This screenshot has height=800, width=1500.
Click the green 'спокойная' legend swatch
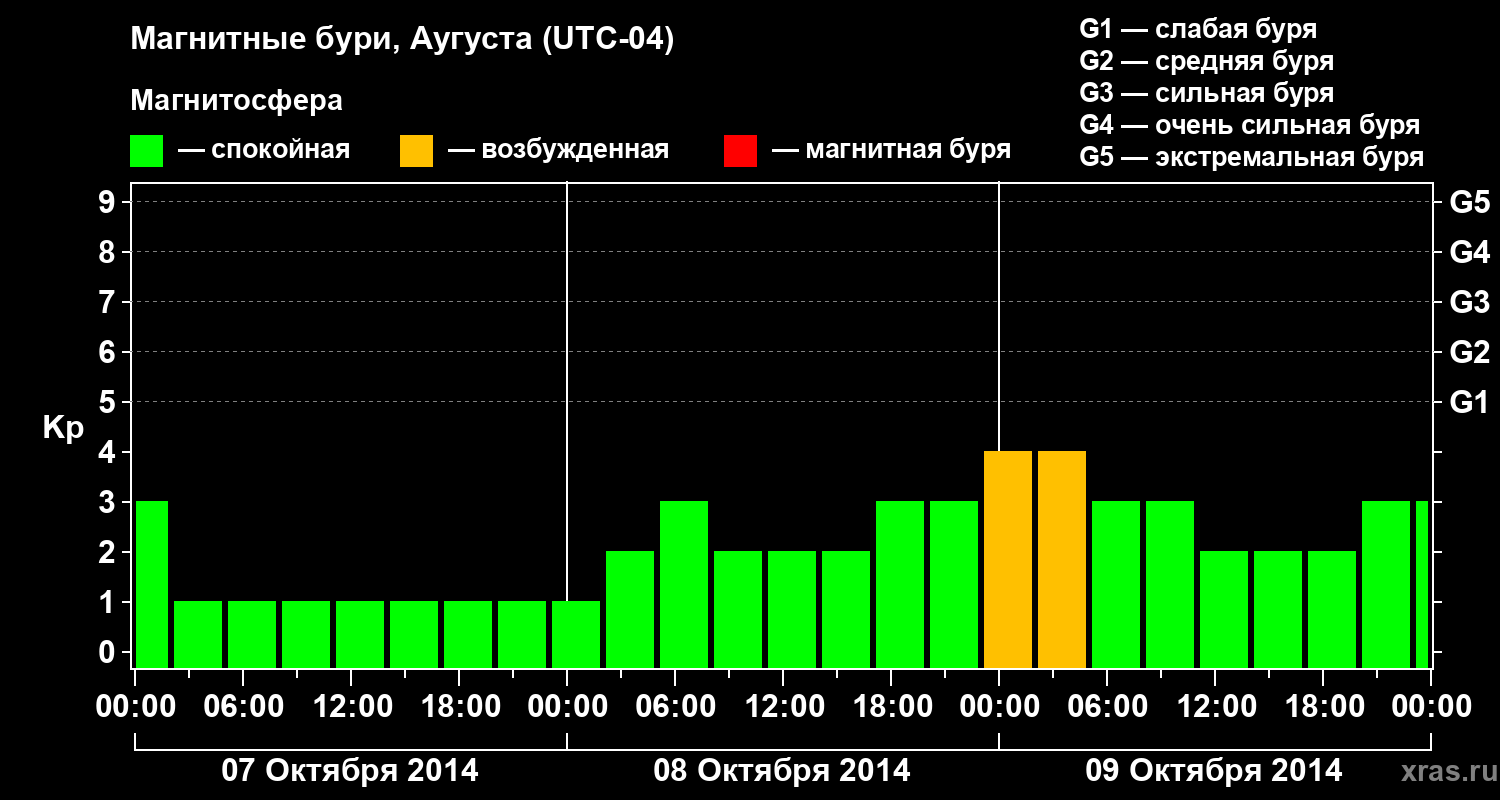147,151
